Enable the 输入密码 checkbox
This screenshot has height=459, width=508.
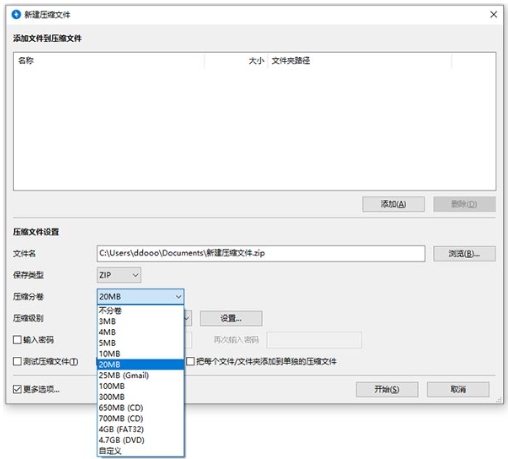pos(17,339)
